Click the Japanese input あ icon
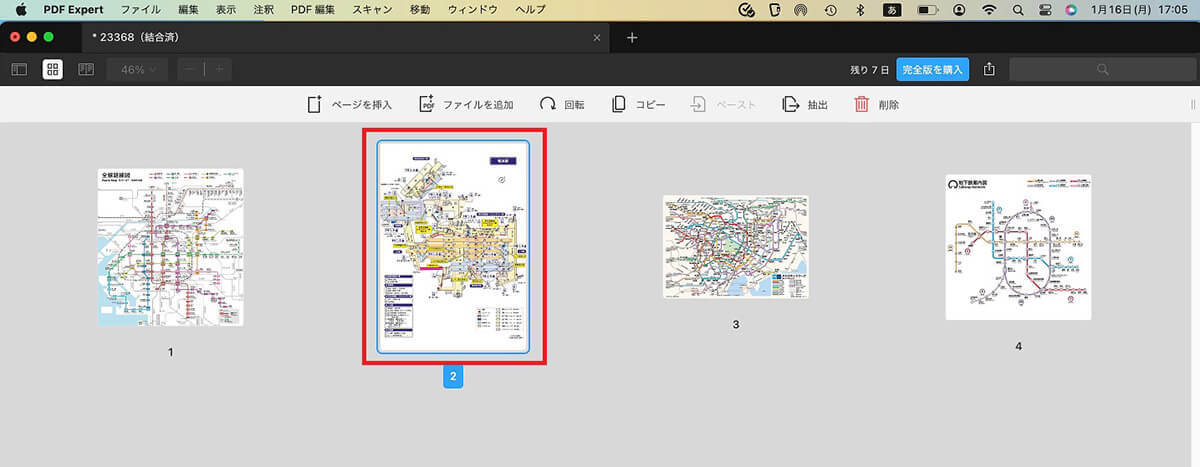The image size is (1200, 467). click(x=892, y=10)
